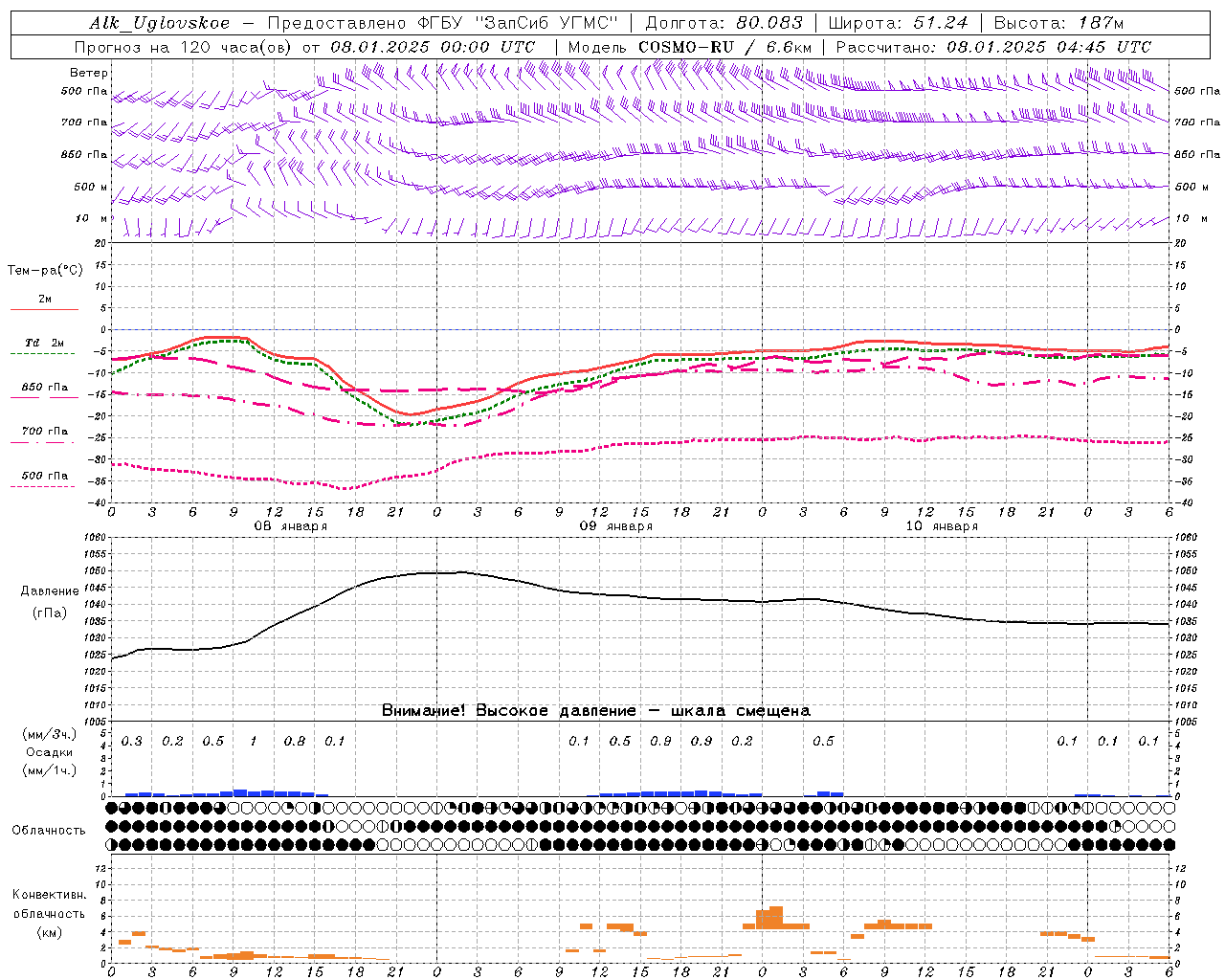This screenshot has height=980, width=1225.
Task: Click the Тем-ра(°C) temperature legend title
Action: [45, 271]
